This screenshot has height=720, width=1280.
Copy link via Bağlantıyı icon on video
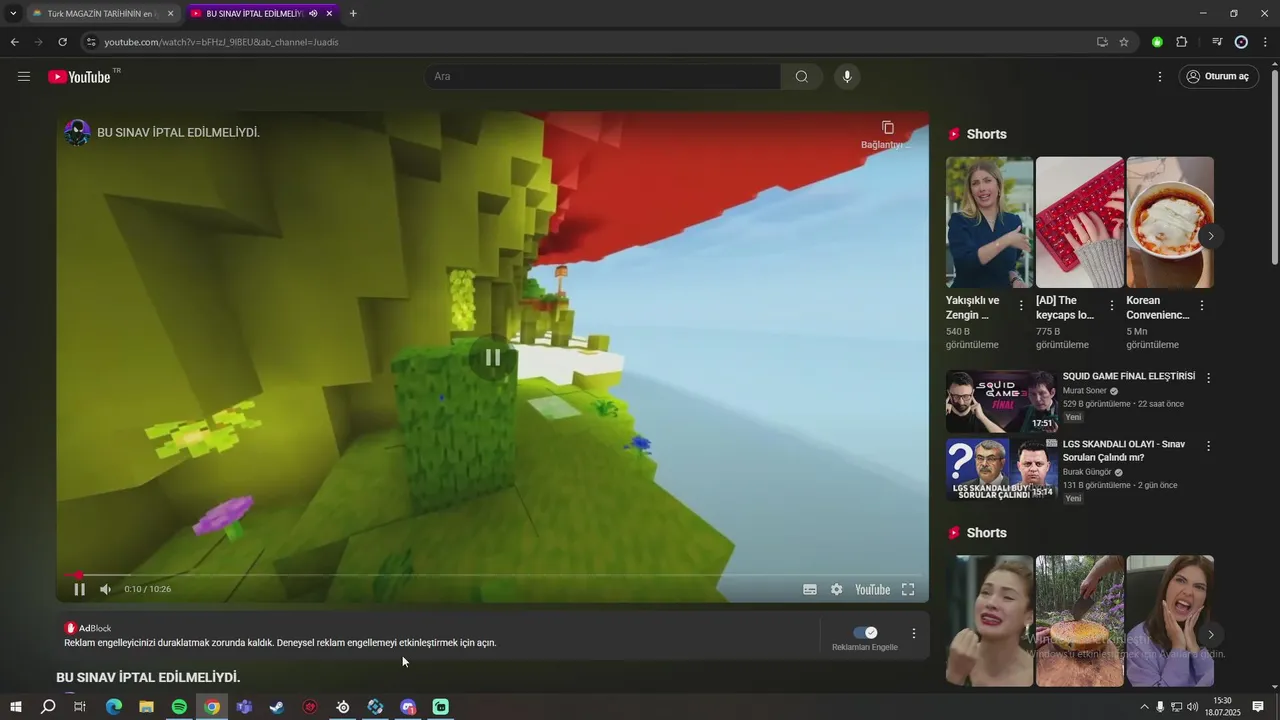tap(887, 134)
